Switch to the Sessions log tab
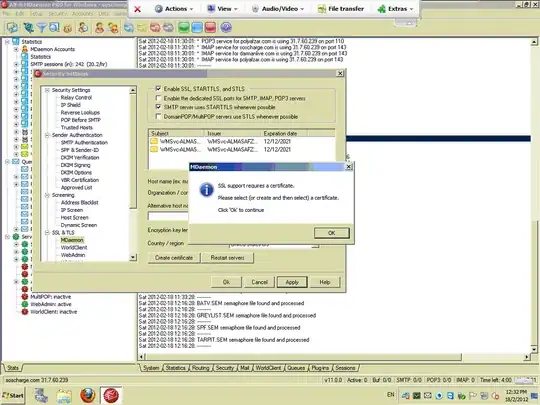 click(x=345, y=368)
